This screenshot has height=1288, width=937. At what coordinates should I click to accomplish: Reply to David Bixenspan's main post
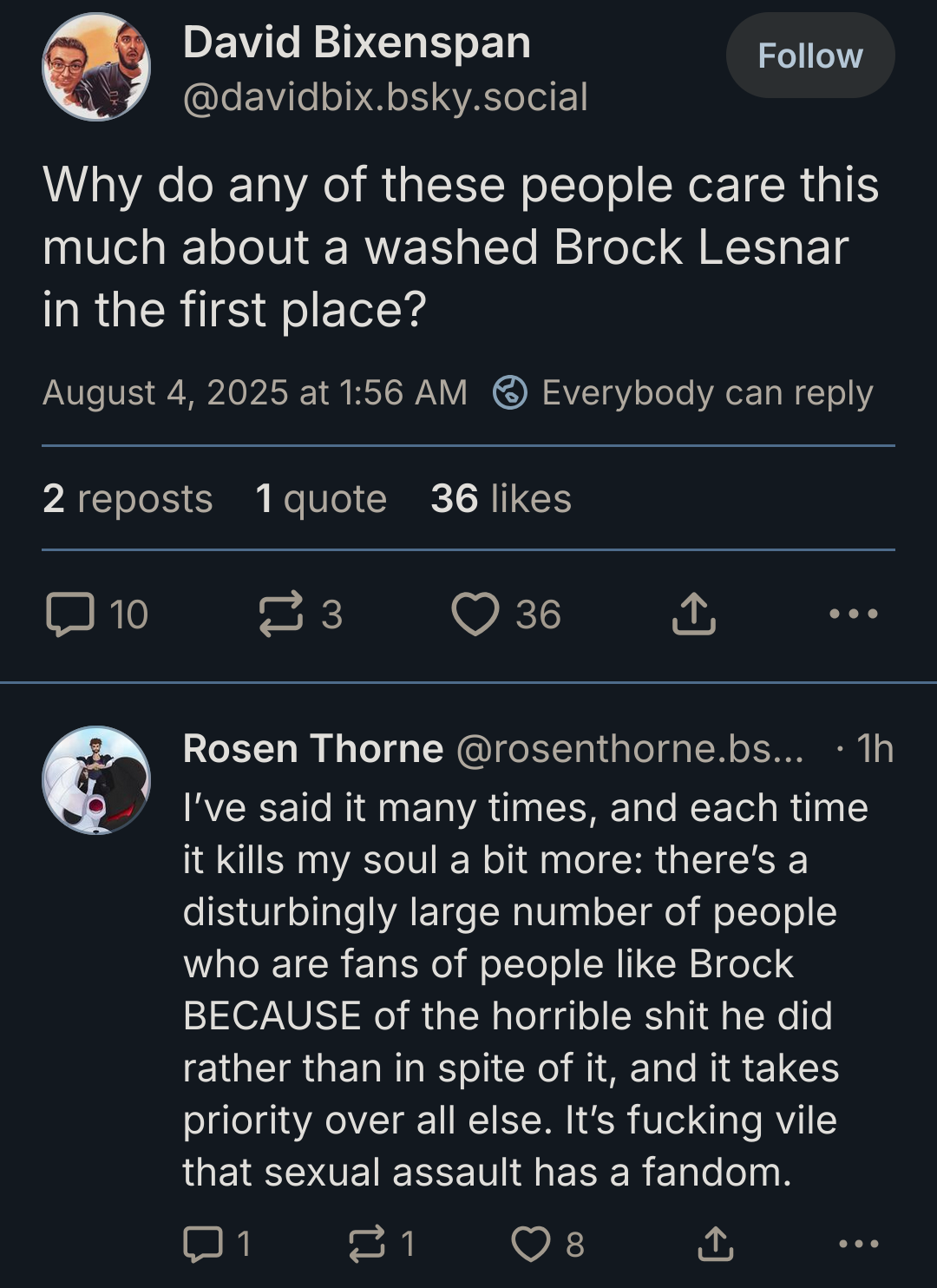pos(69,614)
